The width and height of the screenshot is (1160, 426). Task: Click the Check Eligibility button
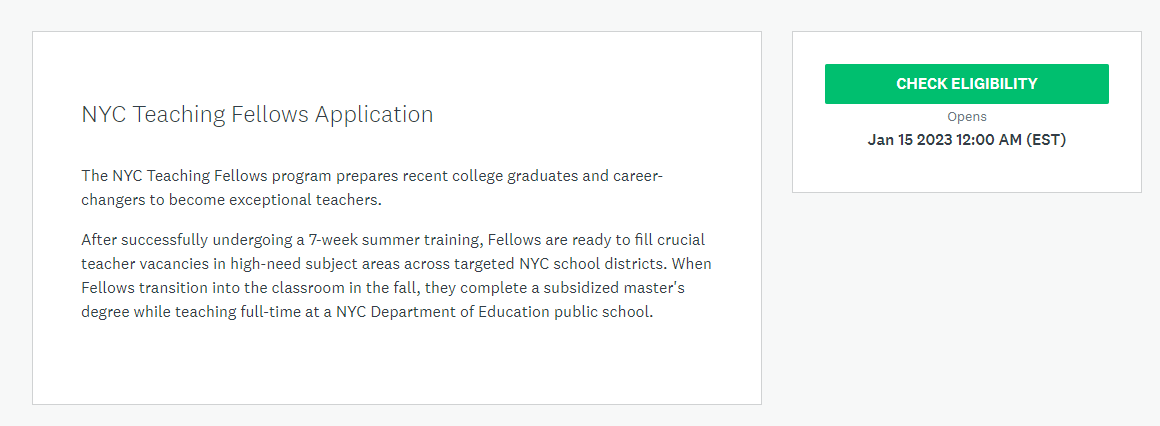click(x=966, y=84)
